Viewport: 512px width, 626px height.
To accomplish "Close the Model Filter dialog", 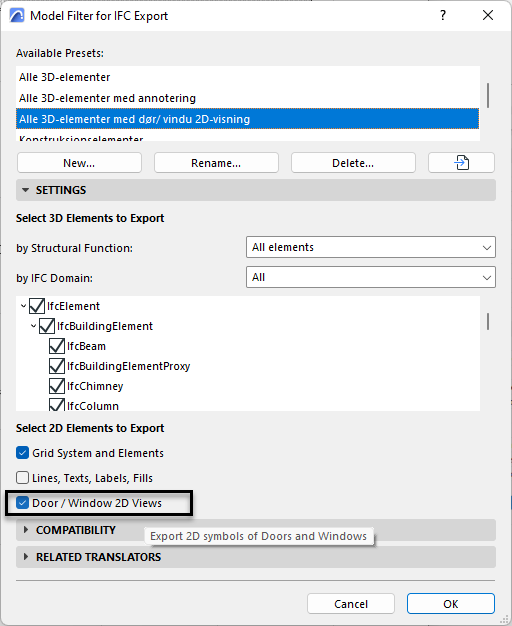I will pyautogui.click(x=488, y=16).
